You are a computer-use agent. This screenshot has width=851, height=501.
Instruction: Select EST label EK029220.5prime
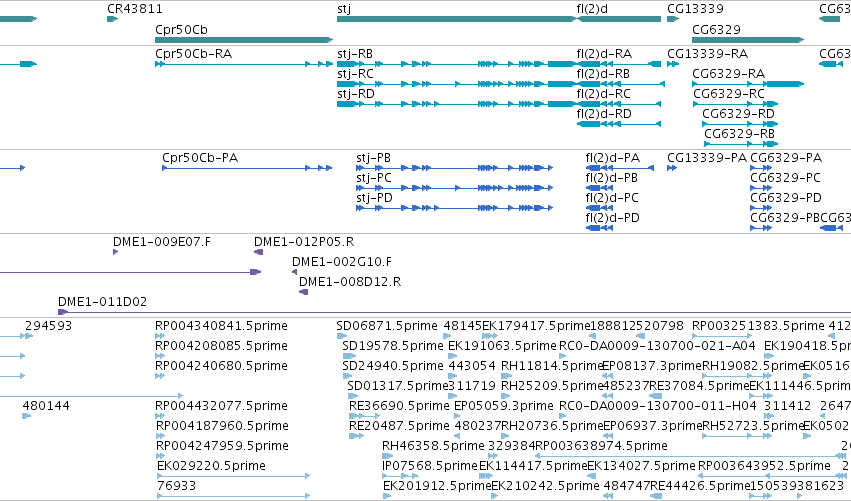pos(211,466)
